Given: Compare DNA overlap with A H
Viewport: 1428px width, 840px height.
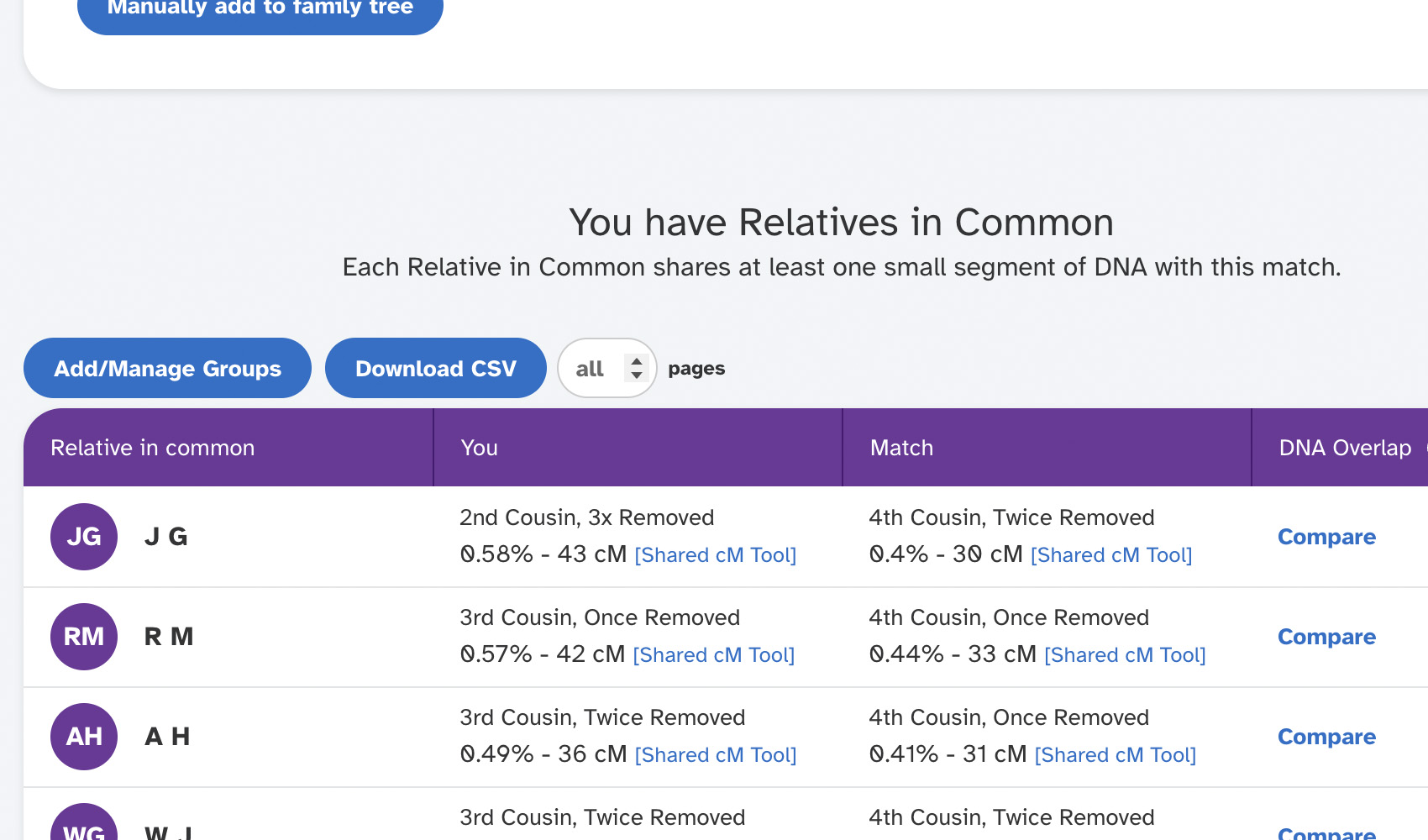Looking at the screenshot, I should coord(1326,737).
